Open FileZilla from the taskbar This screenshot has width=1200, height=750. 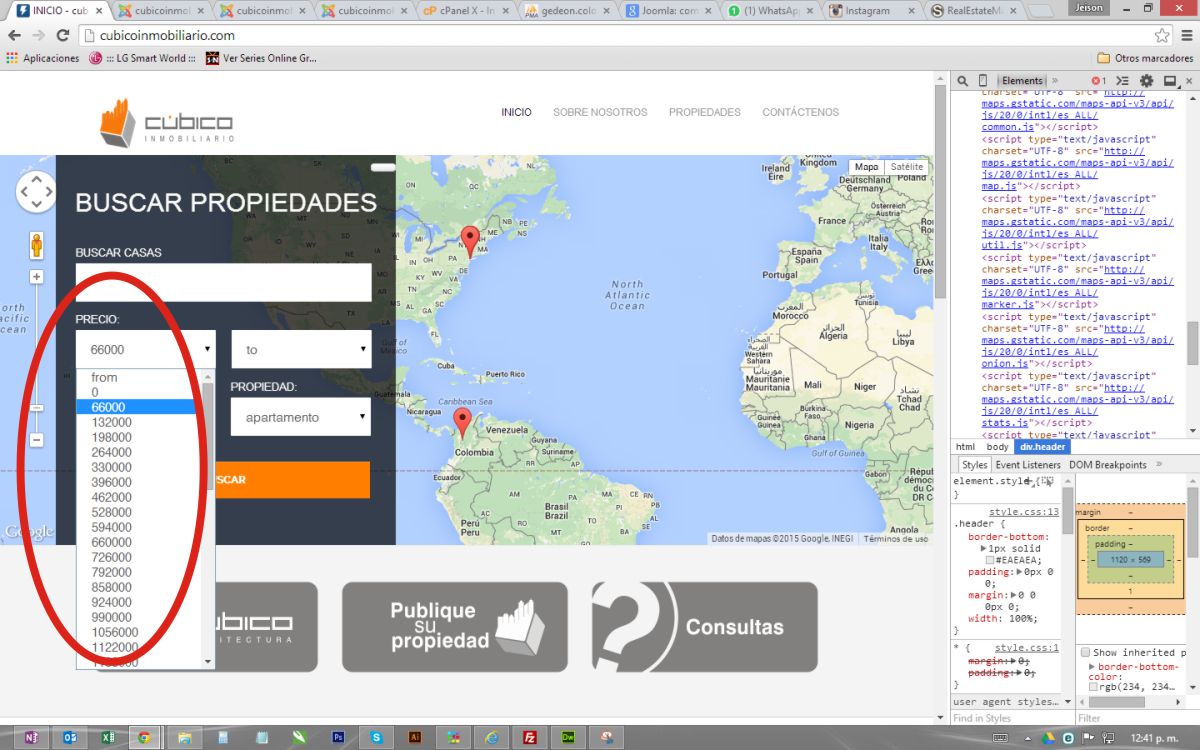click(x=529, y=738)
